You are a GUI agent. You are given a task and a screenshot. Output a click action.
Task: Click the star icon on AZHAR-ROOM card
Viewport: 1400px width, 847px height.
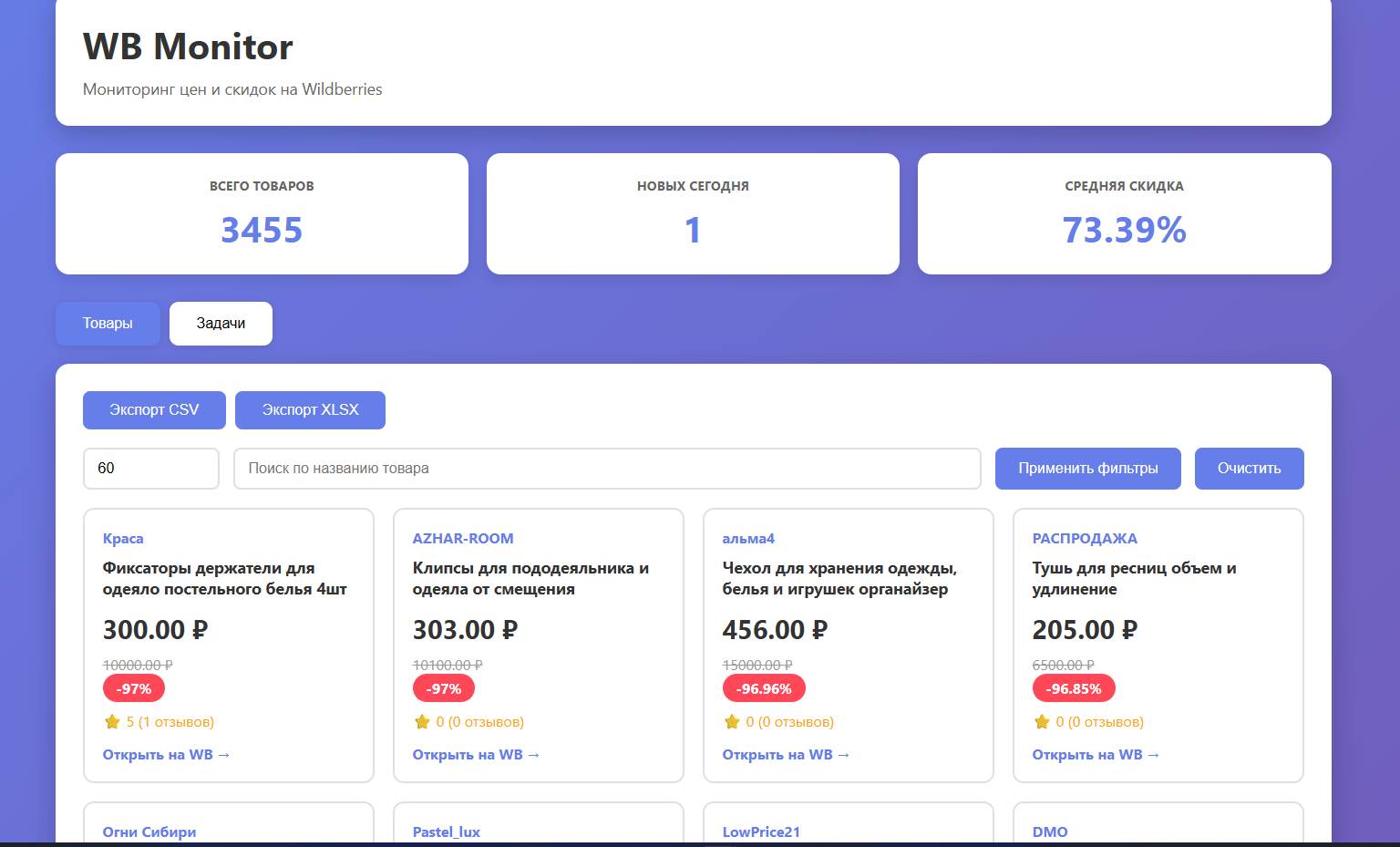tap(422, 722)
